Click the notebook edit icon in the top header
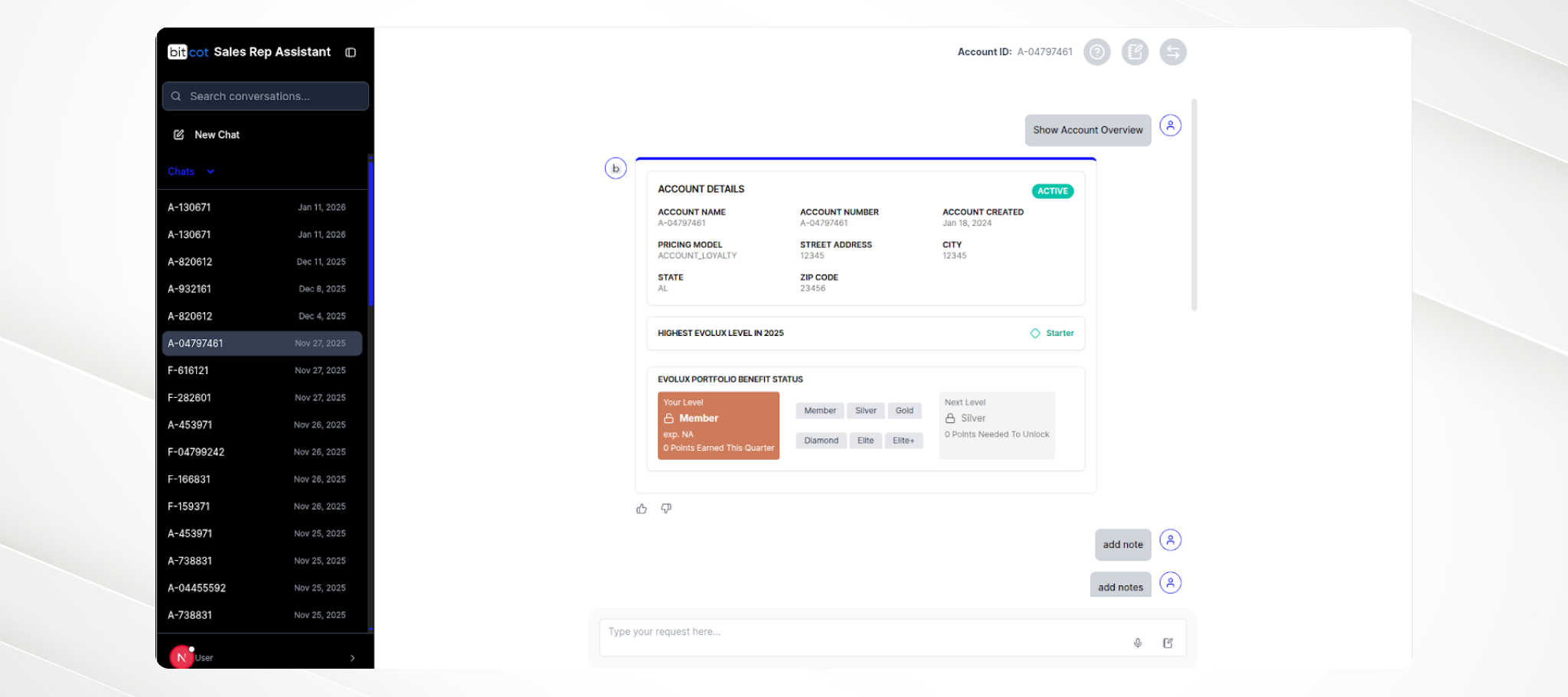Screen dimensions: 1568x697 pos(1135,52)
